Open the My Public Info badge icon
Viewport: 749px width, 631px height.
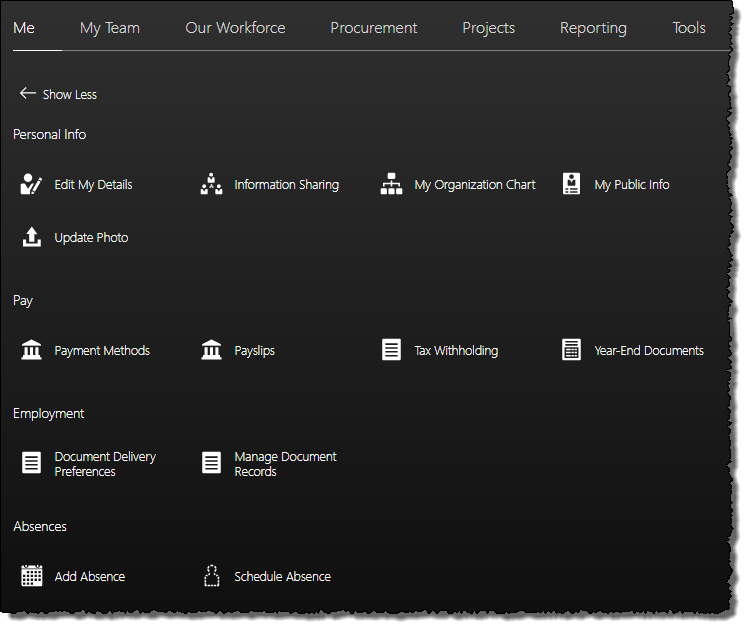click(x=571, y=184)
